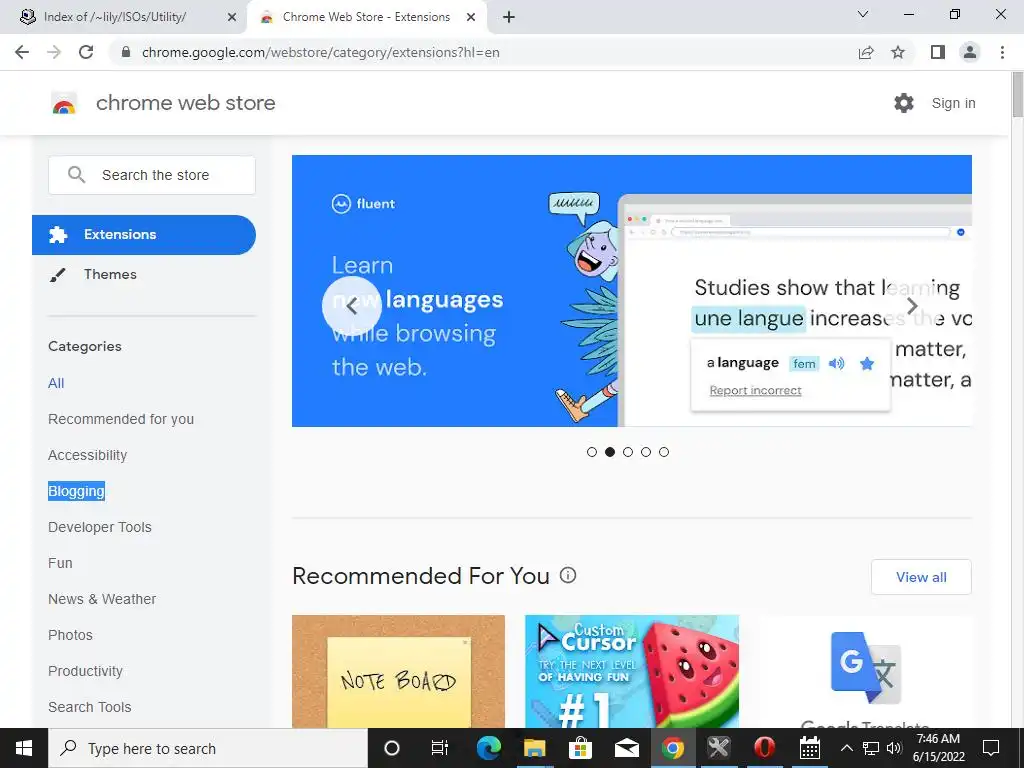This screenshot has width=1024, height=768.
Task: Open News & Weather category
Action: (102, 599)
